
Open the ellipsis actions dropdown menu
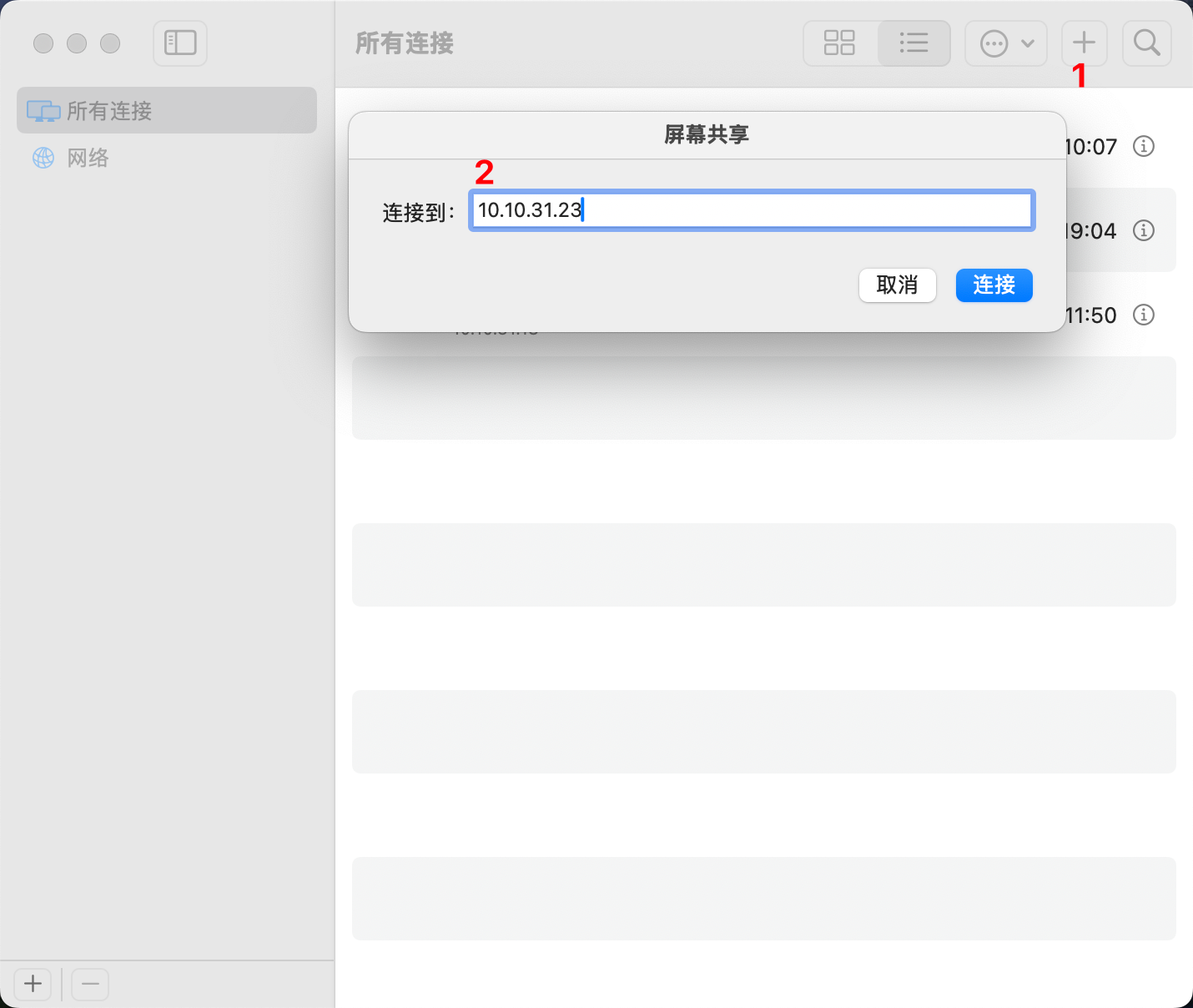coord(1006,43)
